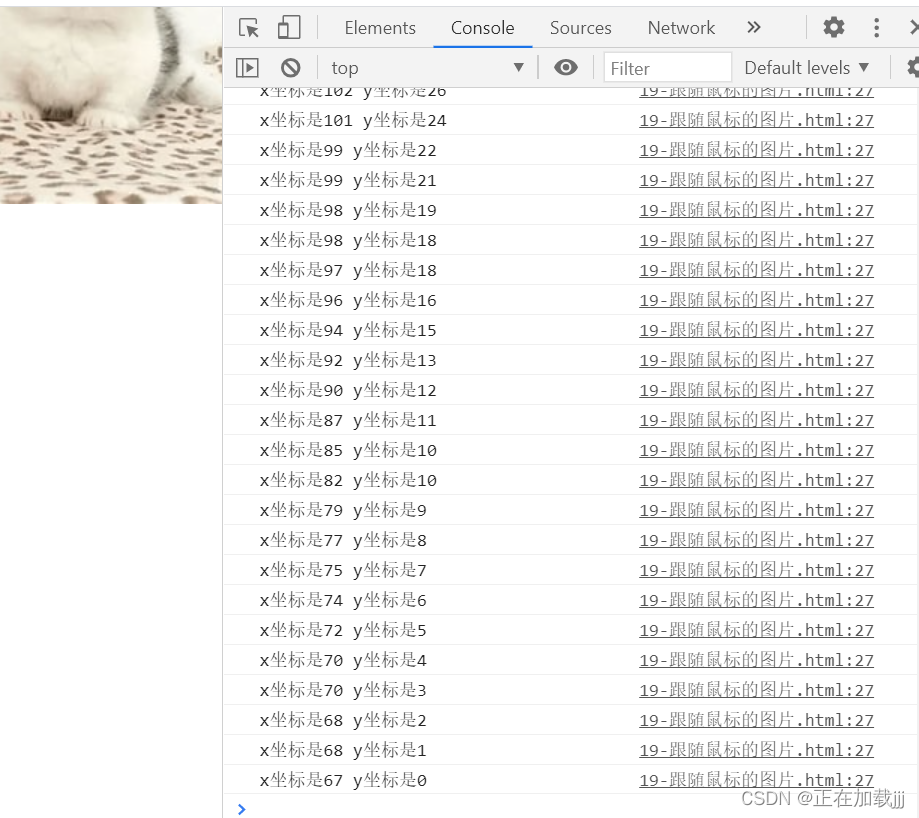Viewport: 919px width, 818px height.
Task: Click the clear console icon
Action: 290,67
